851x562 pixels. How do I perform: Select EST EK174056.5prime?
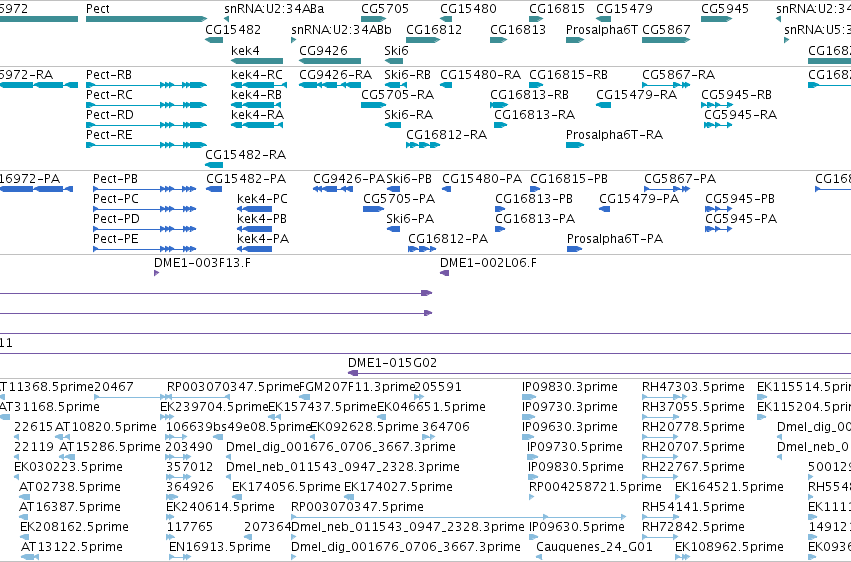286,487
